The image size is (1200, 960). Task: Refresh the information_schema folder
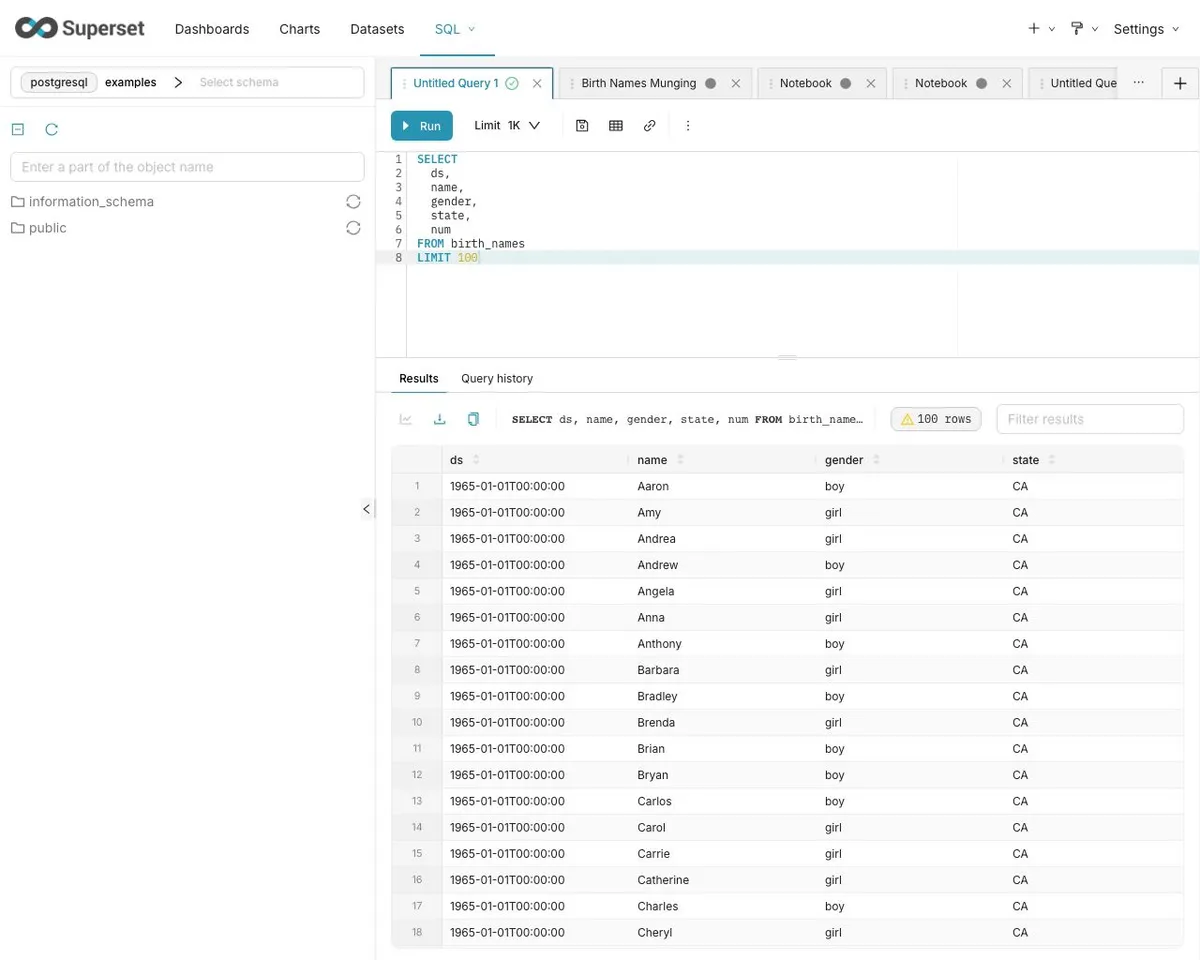[353, 202]
